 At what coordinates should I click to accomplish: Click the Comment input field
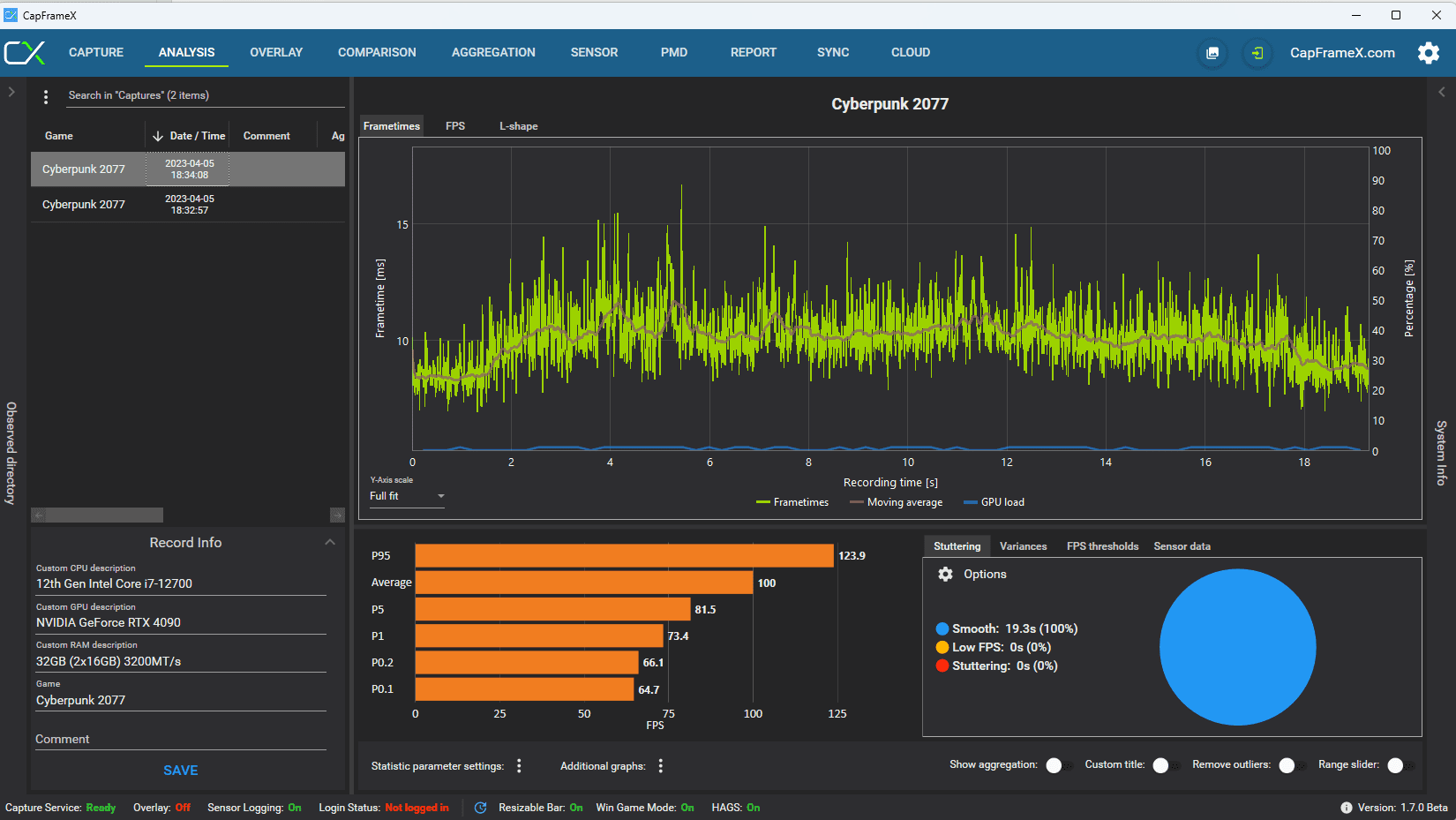pos(180,740)
